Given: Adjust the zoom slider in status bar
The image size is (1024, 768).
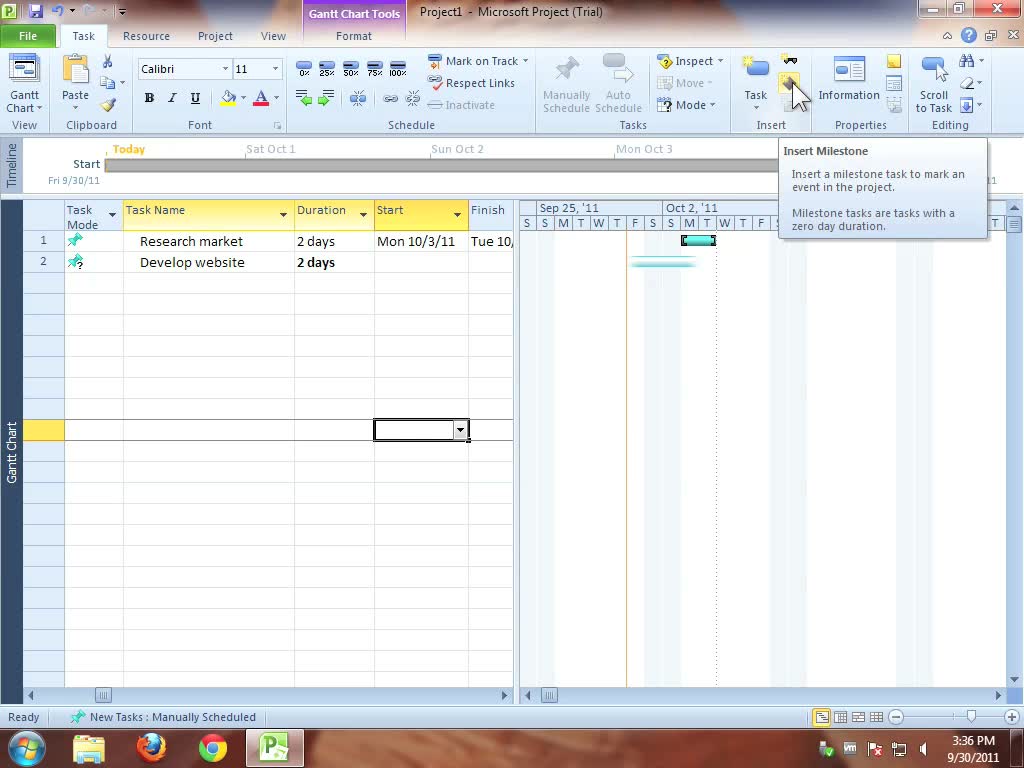Looking at the screenshot, I should coord(971,717).
